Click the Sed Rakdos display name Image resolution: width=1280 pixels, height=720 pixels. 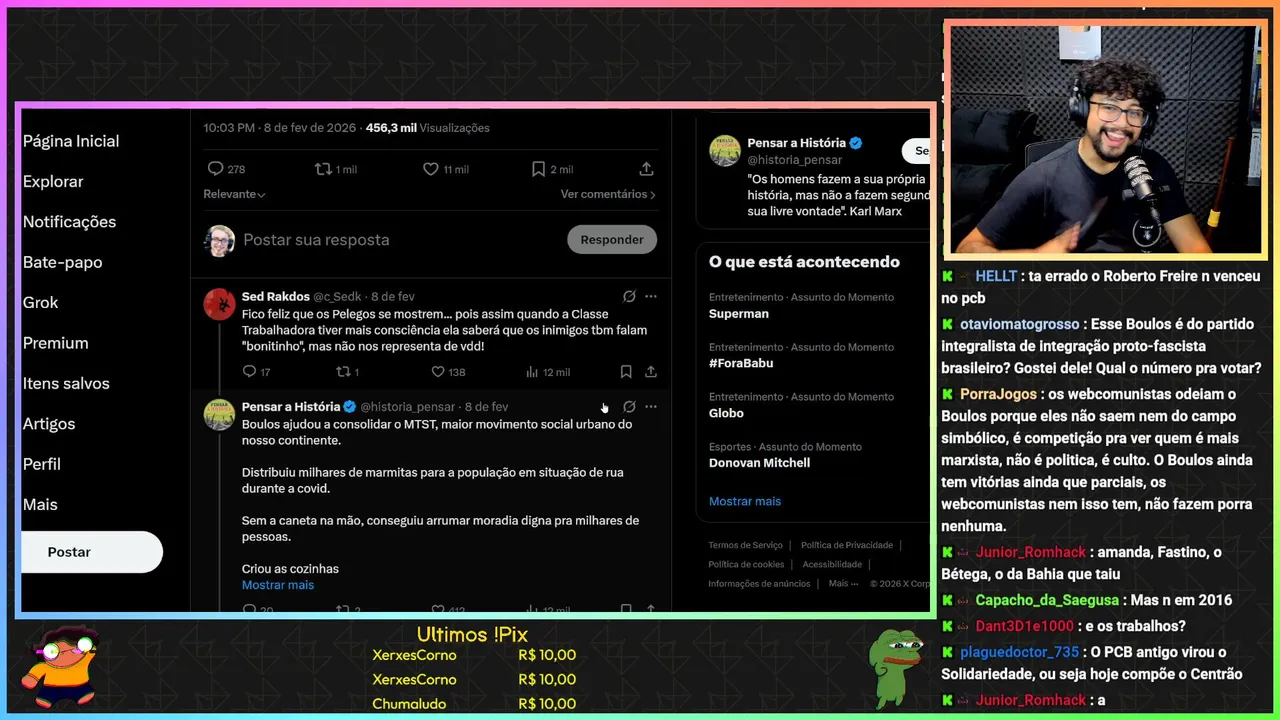coord(276,296)
